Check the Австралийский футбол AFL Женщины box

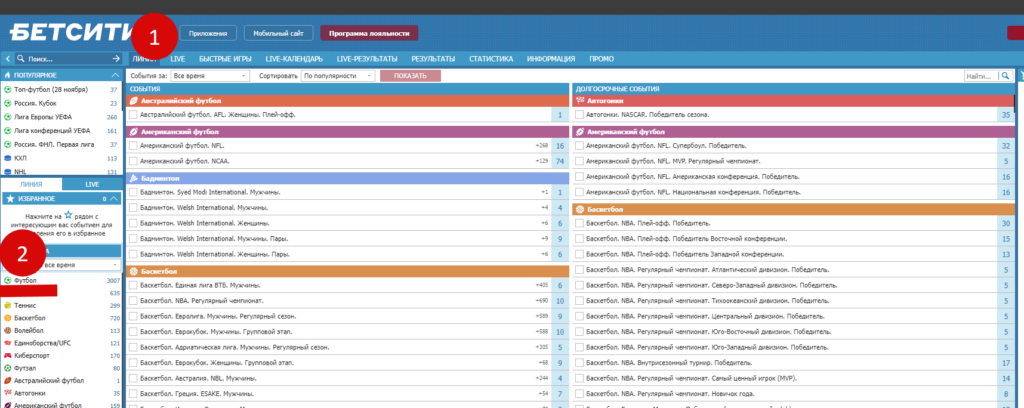[x=133, y=114]
